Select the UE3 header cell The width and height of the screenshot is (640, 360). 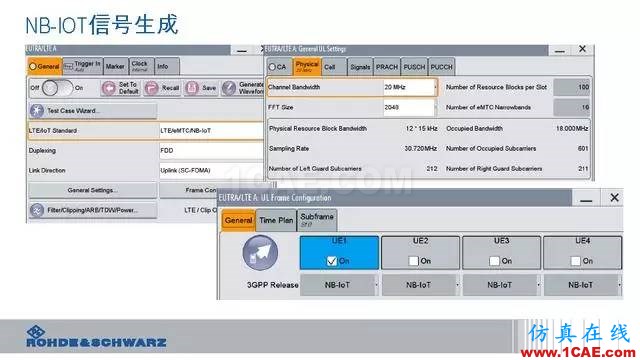[x=502, y=253]
